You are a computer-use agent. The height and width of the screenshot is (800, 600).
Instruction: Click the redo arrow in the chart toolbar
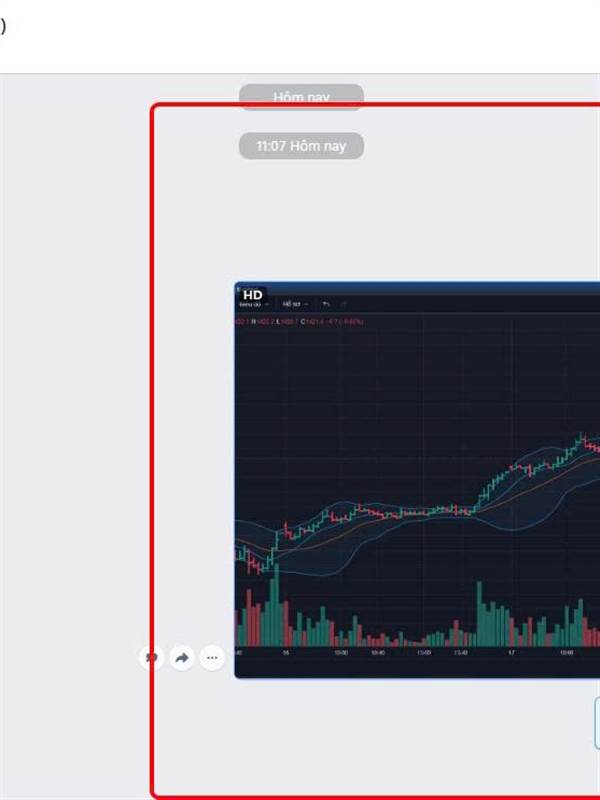pos(343,304)
